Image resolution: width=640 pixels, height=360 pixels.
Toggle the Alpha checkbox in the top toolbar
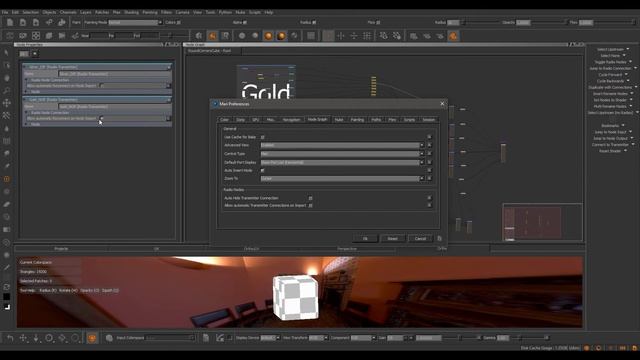click(245, 22)
